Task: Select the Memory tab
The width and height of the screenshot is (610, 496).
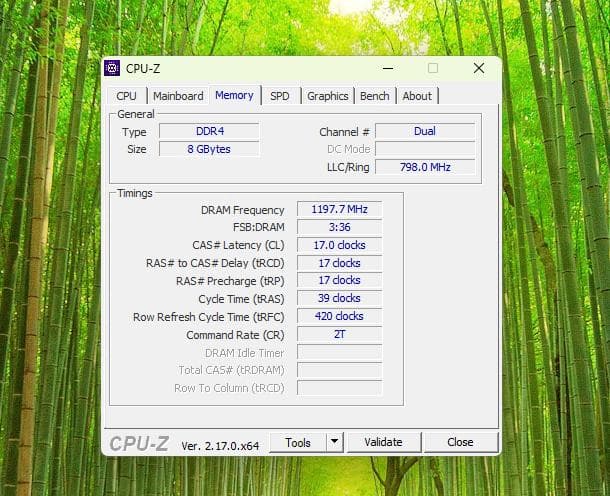Action: 234,95
